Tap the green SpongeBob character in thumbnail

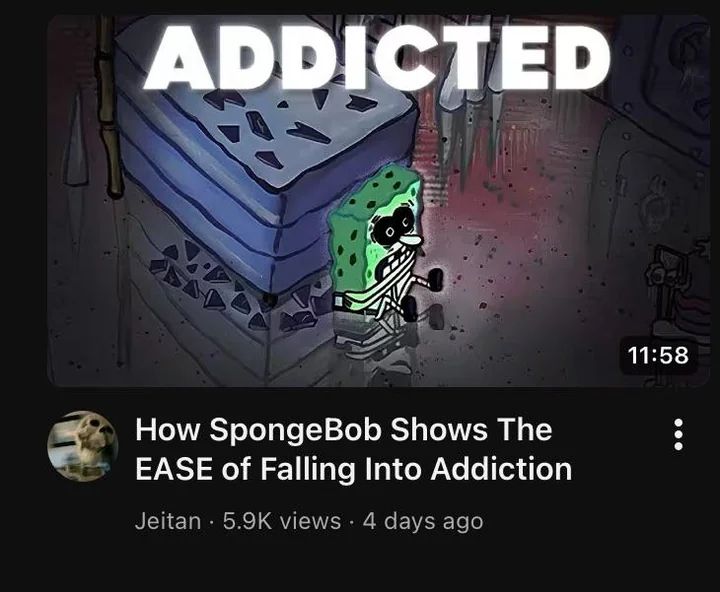pos(383,246)
